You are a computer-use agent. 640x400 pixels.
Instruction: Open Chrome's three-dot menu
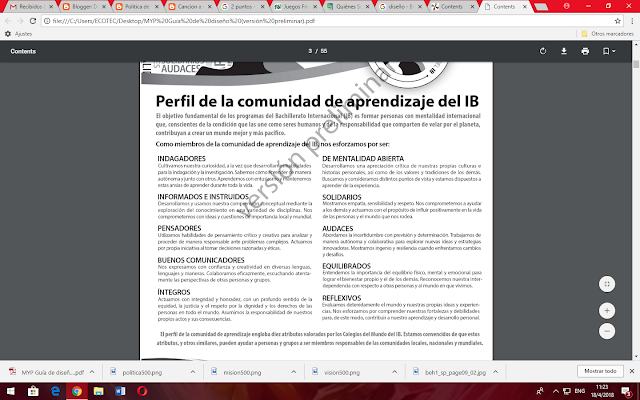point(632,21)
